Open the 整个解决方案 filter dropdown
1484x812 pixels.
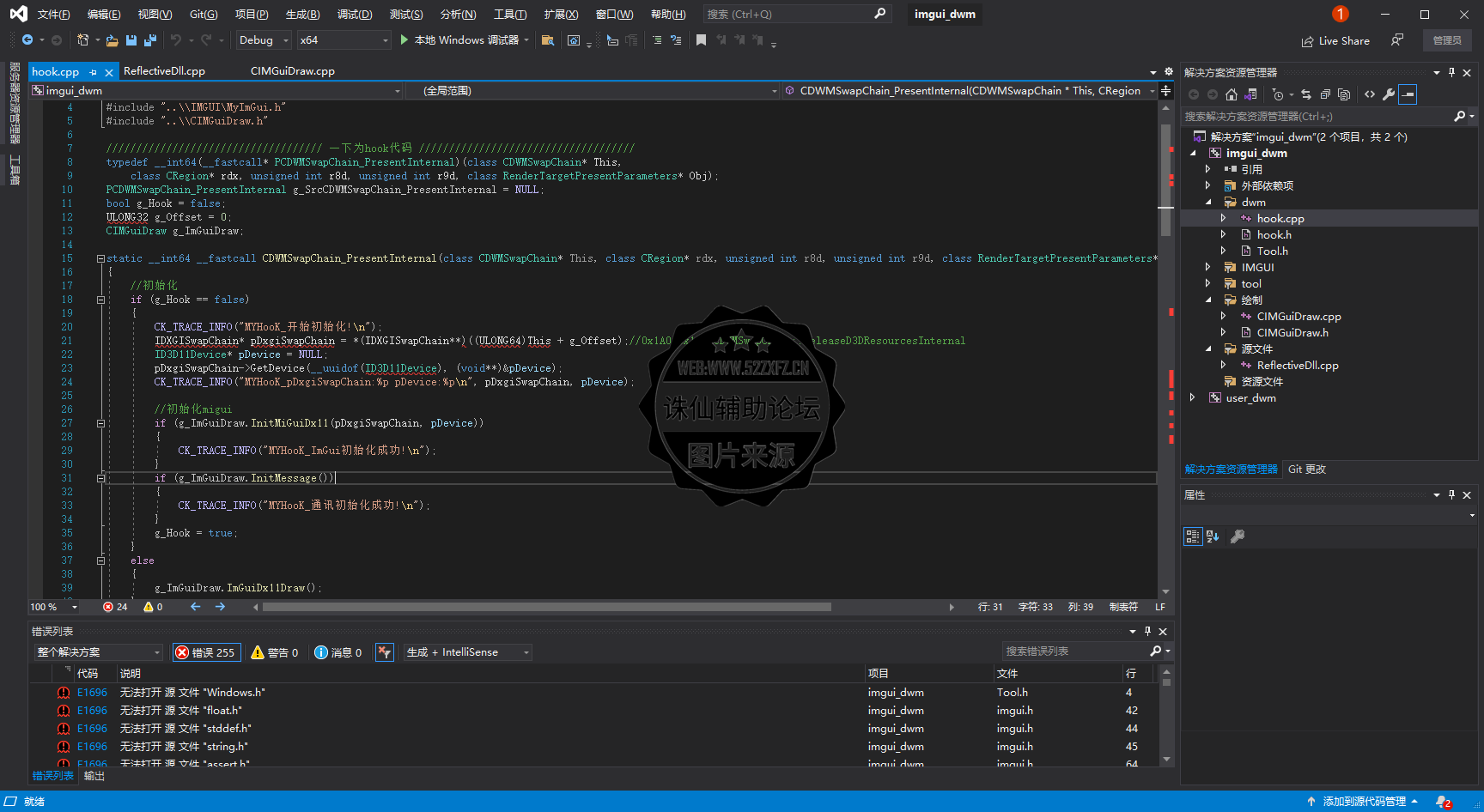[x=98, y=652]
